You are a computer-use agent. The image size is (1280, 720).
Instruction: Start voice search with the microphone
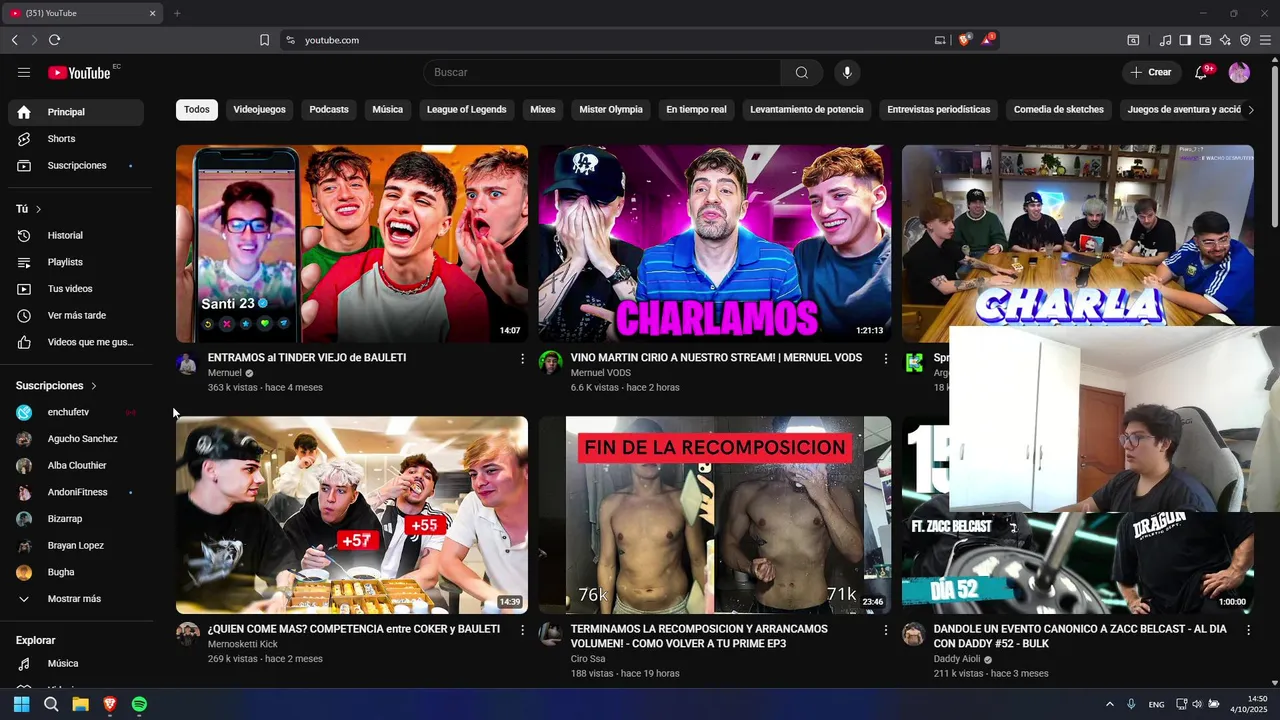click(x=847, y=72)
